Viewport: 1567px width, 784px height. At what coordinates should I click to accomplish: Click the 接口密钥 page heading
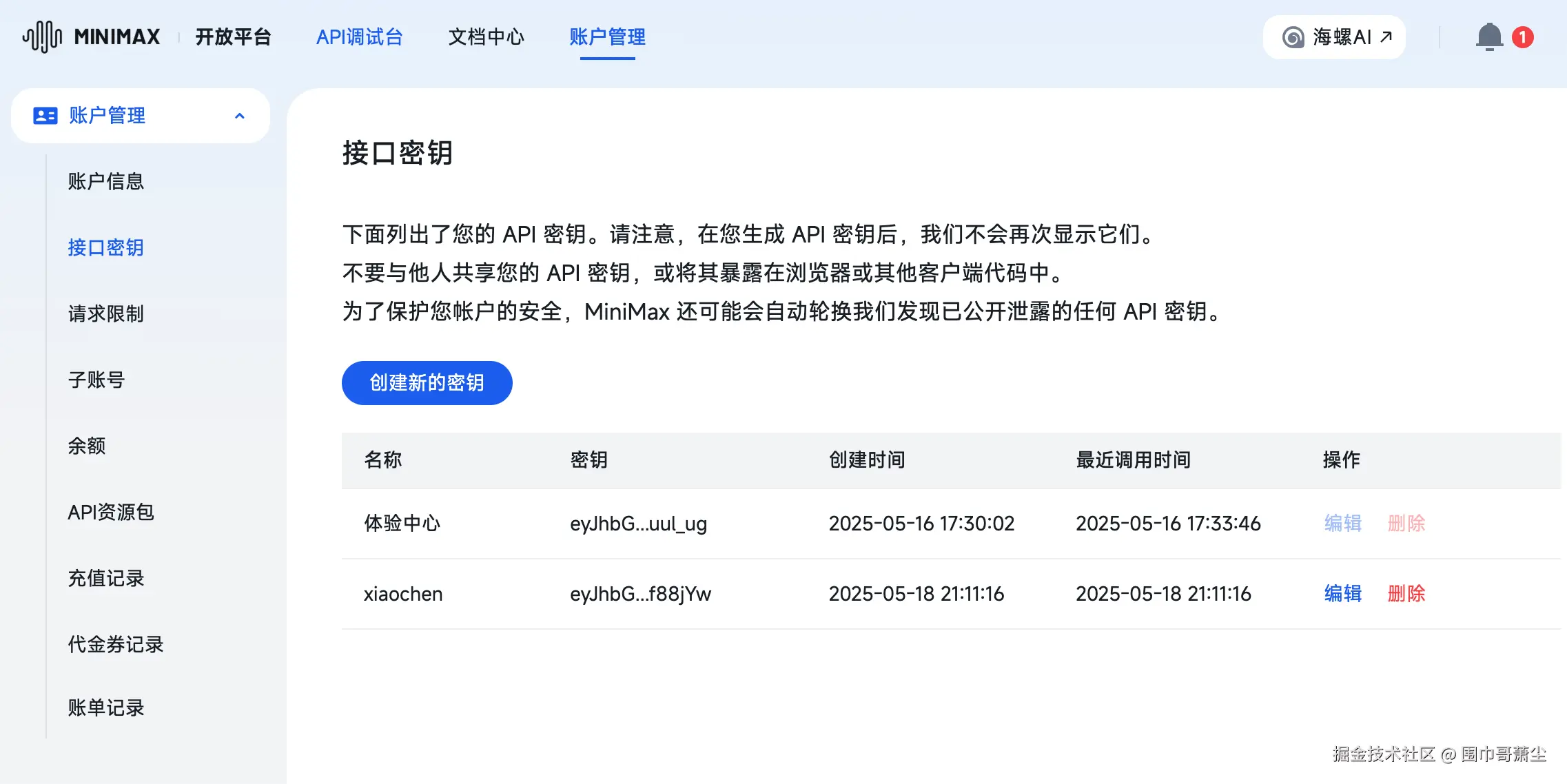tap(397, 152)
